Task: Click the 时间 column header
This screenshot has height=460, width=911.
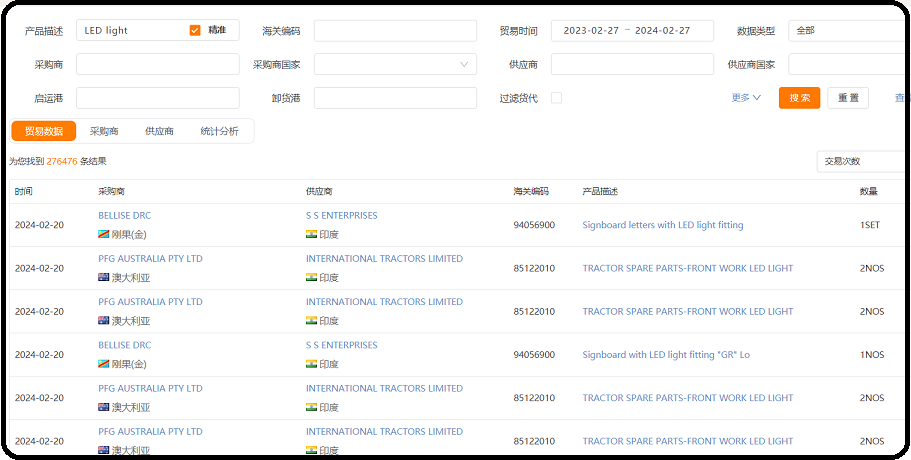Action: tap(24, 192)
